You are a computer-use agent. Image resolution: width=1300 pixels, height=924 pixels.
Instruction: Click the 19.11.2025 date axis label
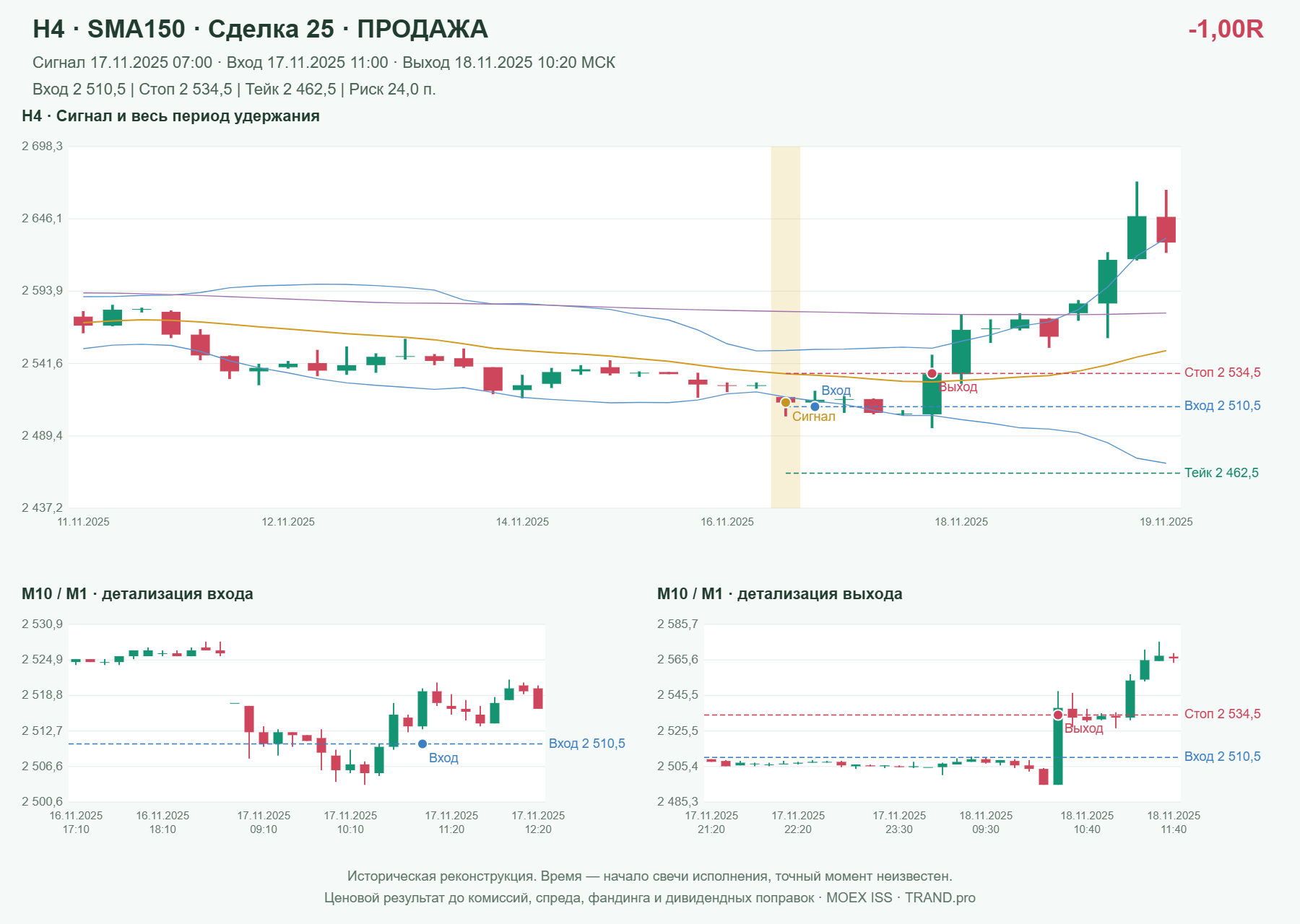tap(1166, 522)
